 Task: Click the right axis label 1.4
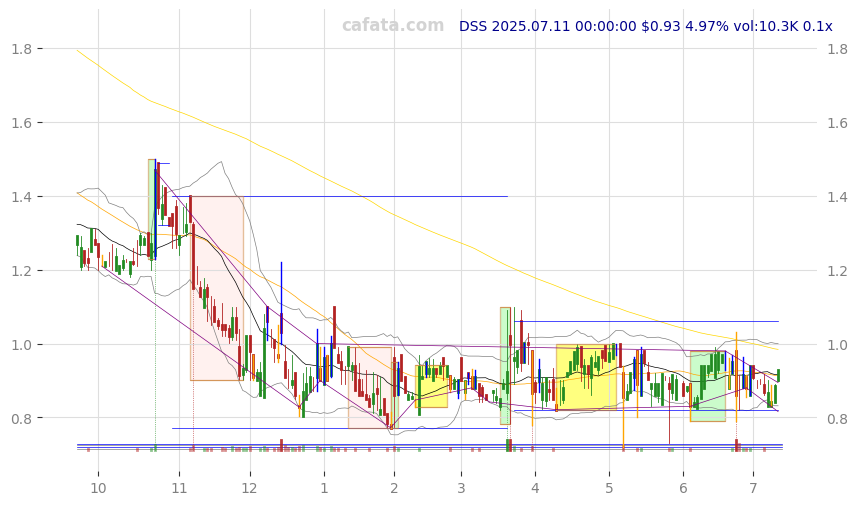pos(838,197)
